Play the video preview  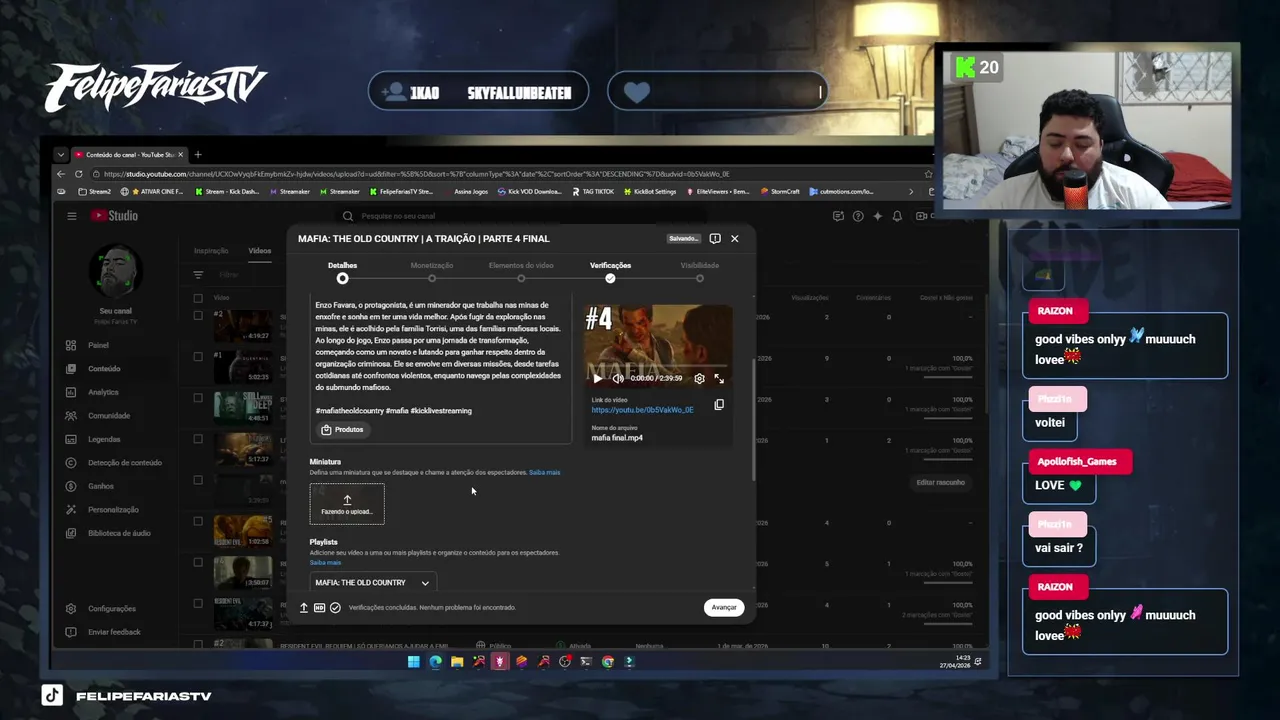(x=597, y=379)
